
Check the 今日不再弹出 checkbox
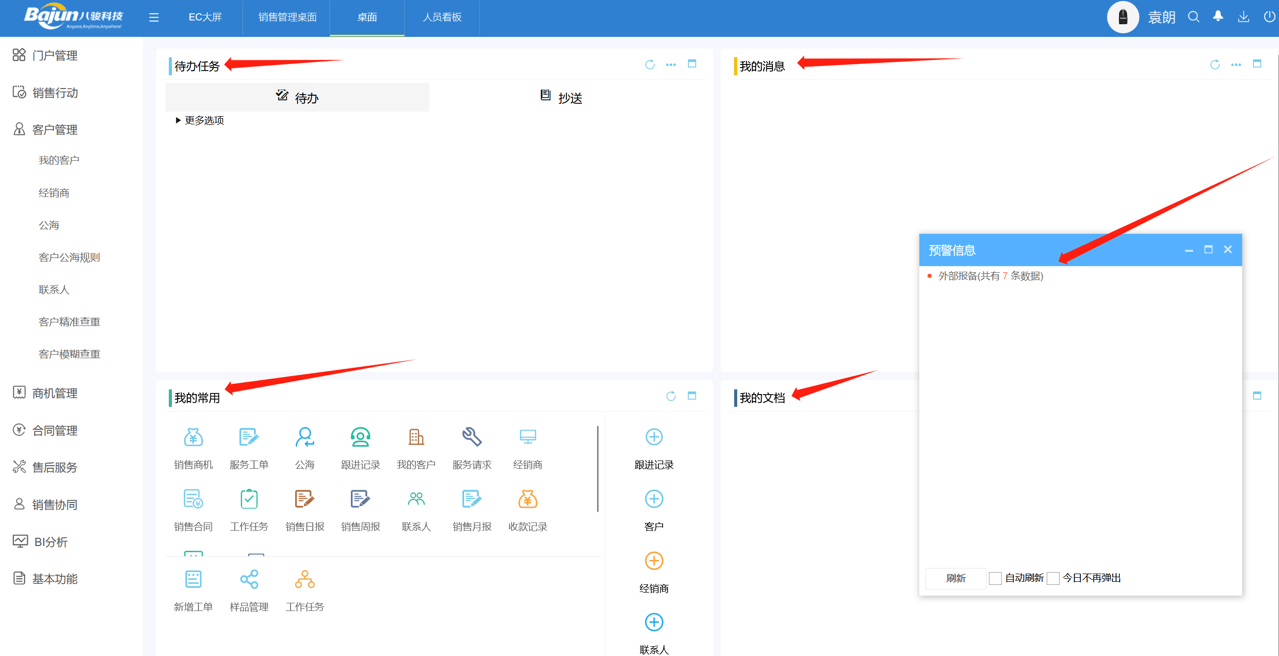coord(1053,578)
